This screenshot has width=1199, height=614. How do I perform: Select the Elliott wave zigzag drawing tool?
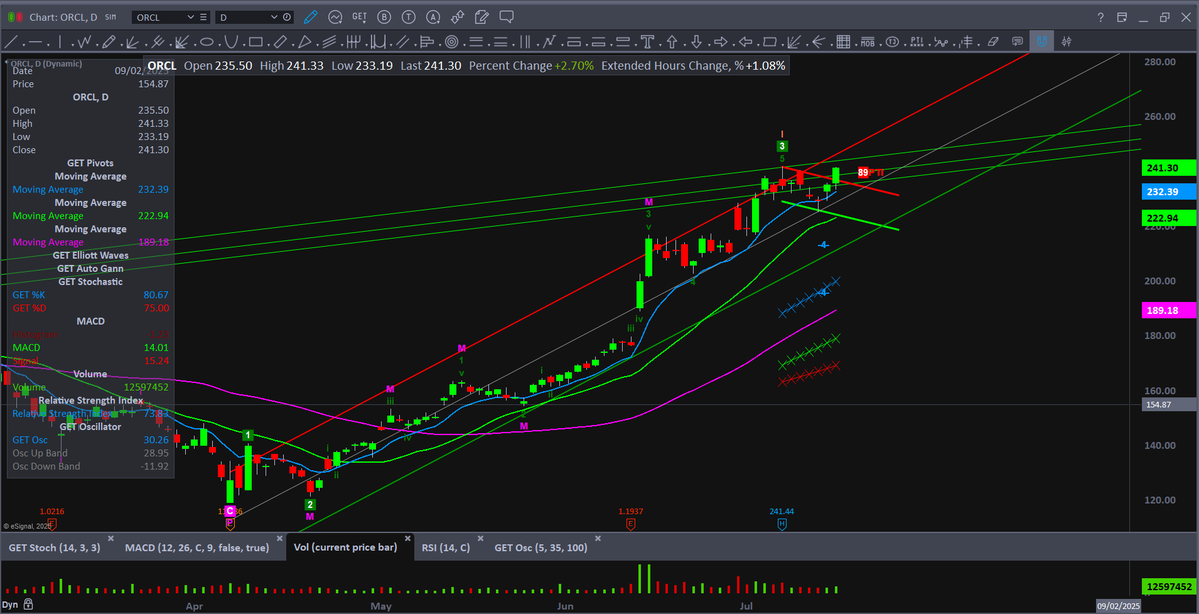click(84, 41)
